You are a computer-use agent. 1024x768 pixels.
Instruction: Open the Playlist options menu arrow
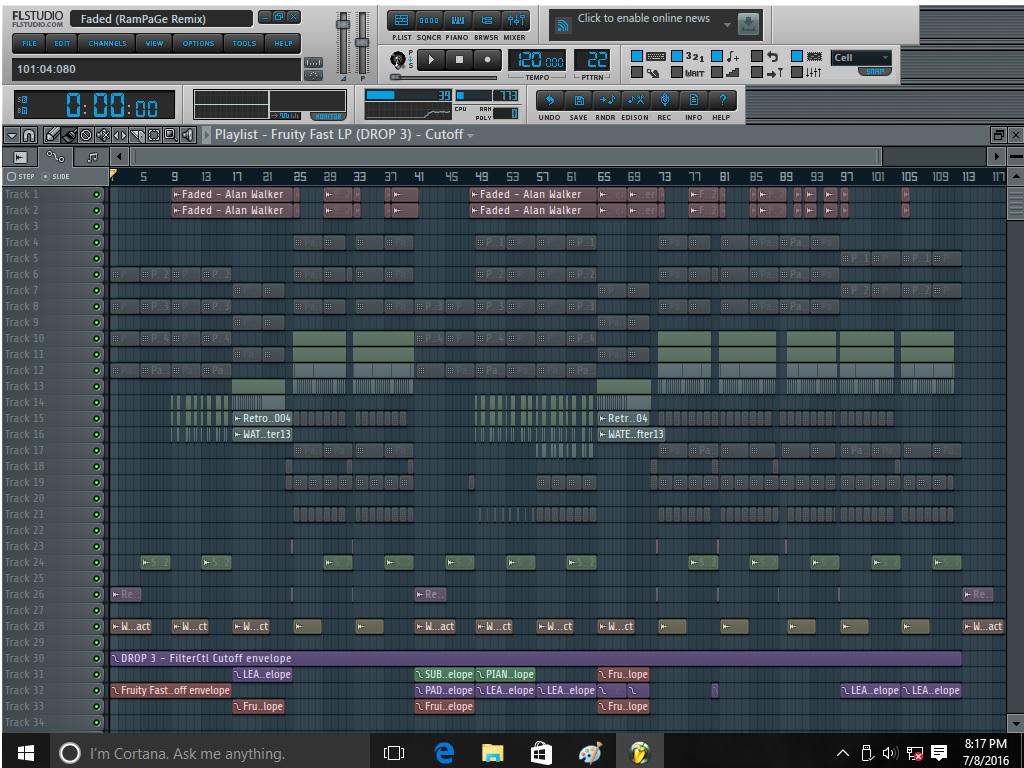(12, 135)
